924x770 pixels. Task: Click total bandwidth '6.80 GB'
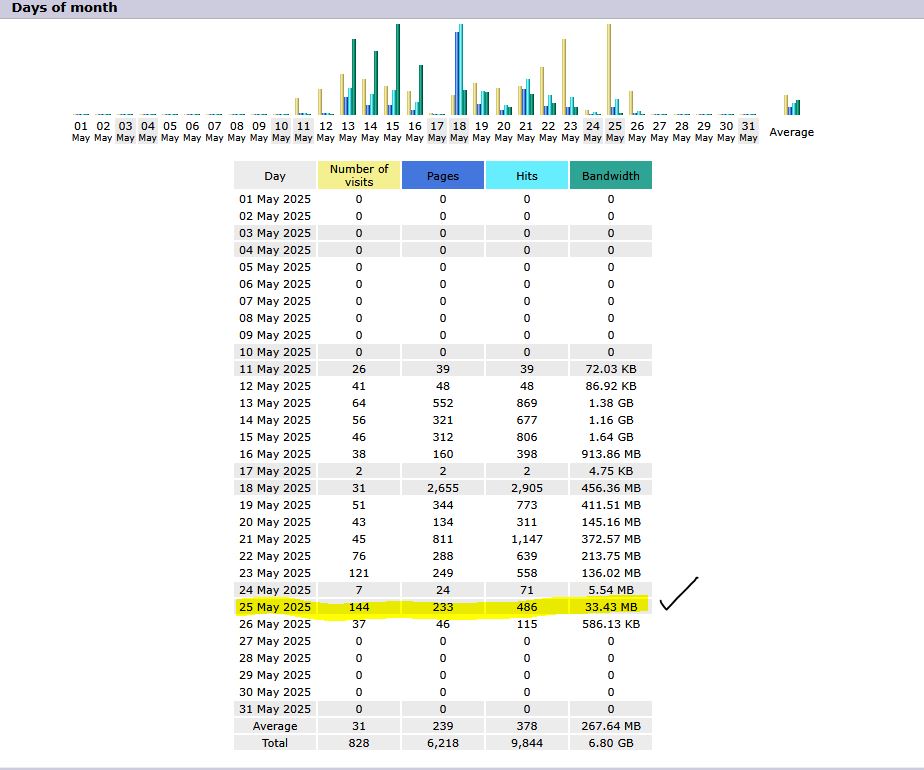(610, 743)
